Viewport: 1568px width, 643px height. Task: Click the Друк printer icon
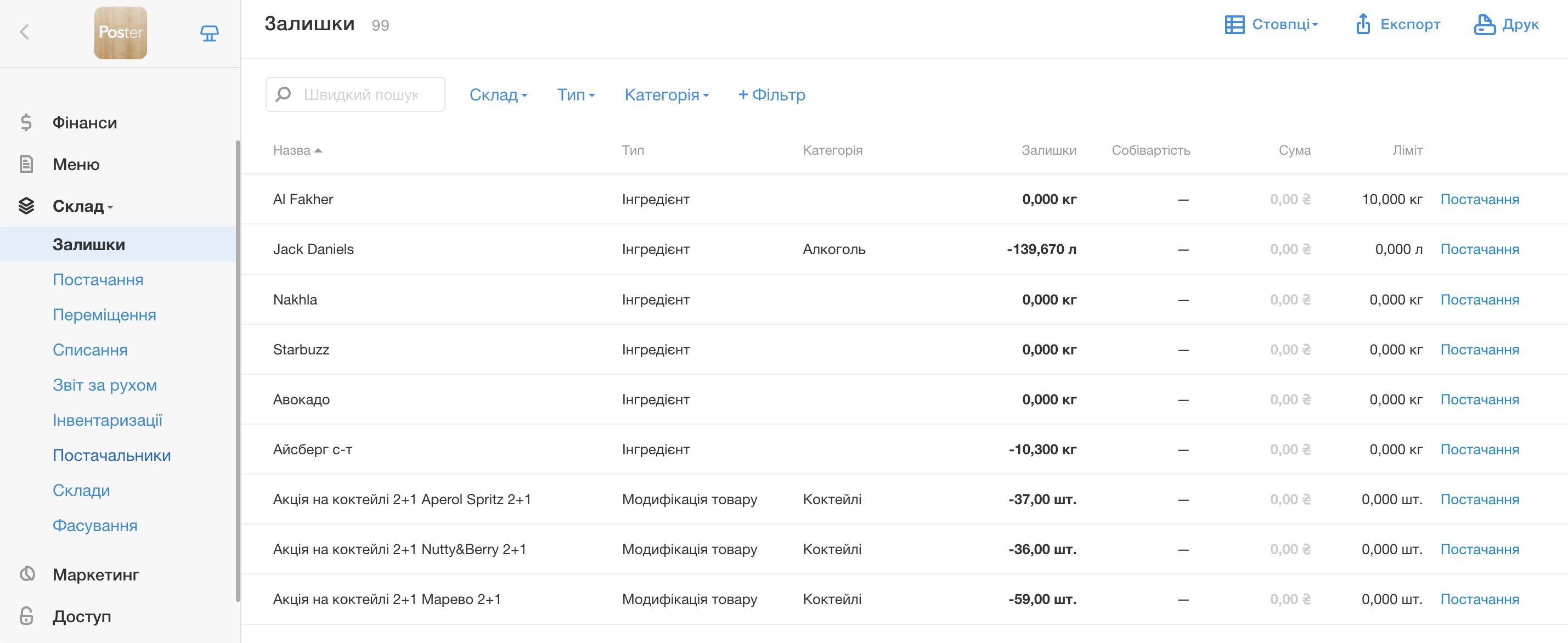[1484, 24]
